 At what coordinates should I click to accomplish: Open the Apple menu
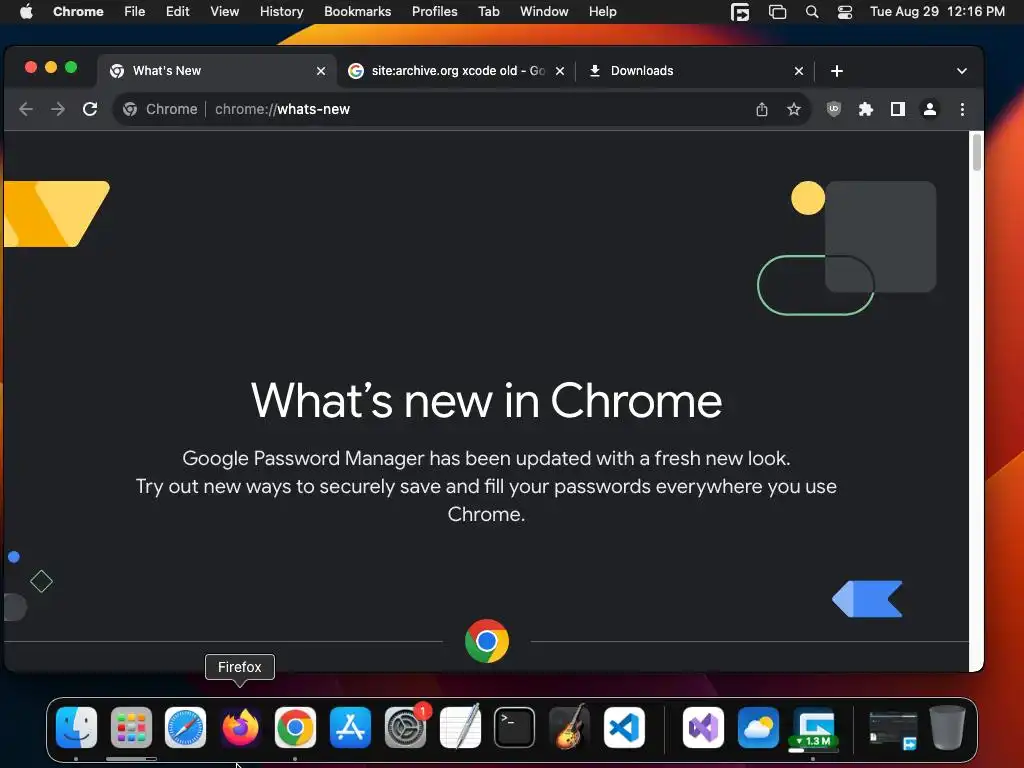pyautogui.click(x=26, y=11)
